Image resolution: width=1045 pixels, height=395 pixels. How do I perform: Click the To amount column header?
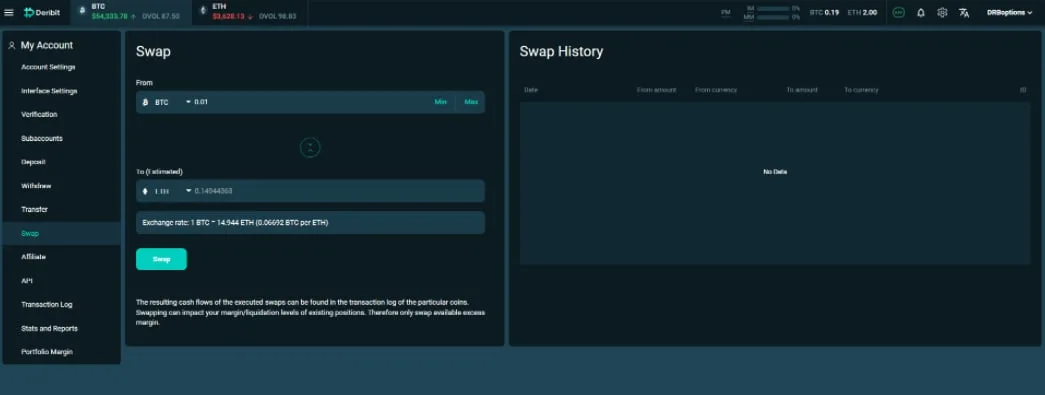click(x=802, y=90)
